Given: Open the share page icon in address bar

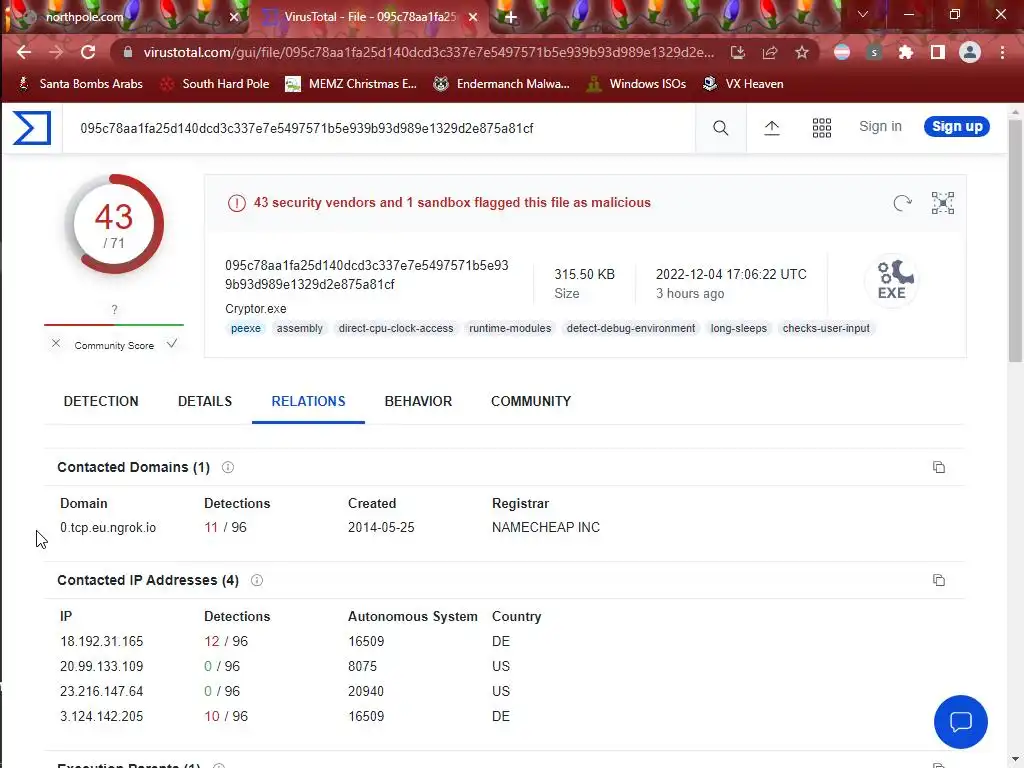Looking at the screenshot, I should tap(770, 52).
